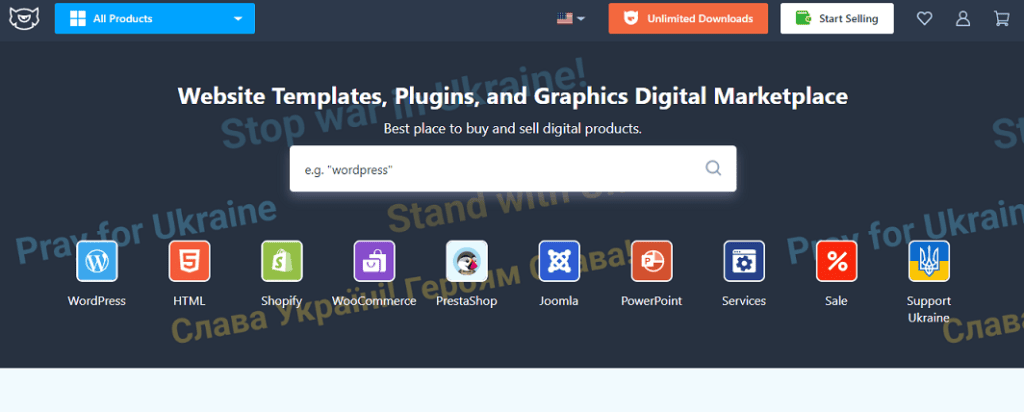Click the Website Templates marketplace heading
This screenshot has width=1024, height=412.
coord(513,96)
